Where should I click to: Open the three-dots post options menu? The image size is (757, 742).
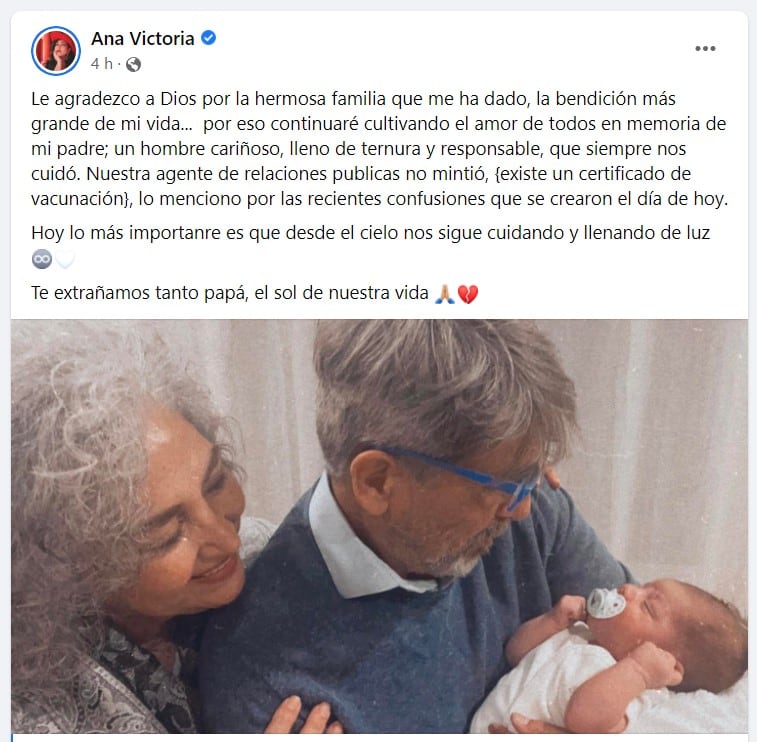(x=705, y=48)
